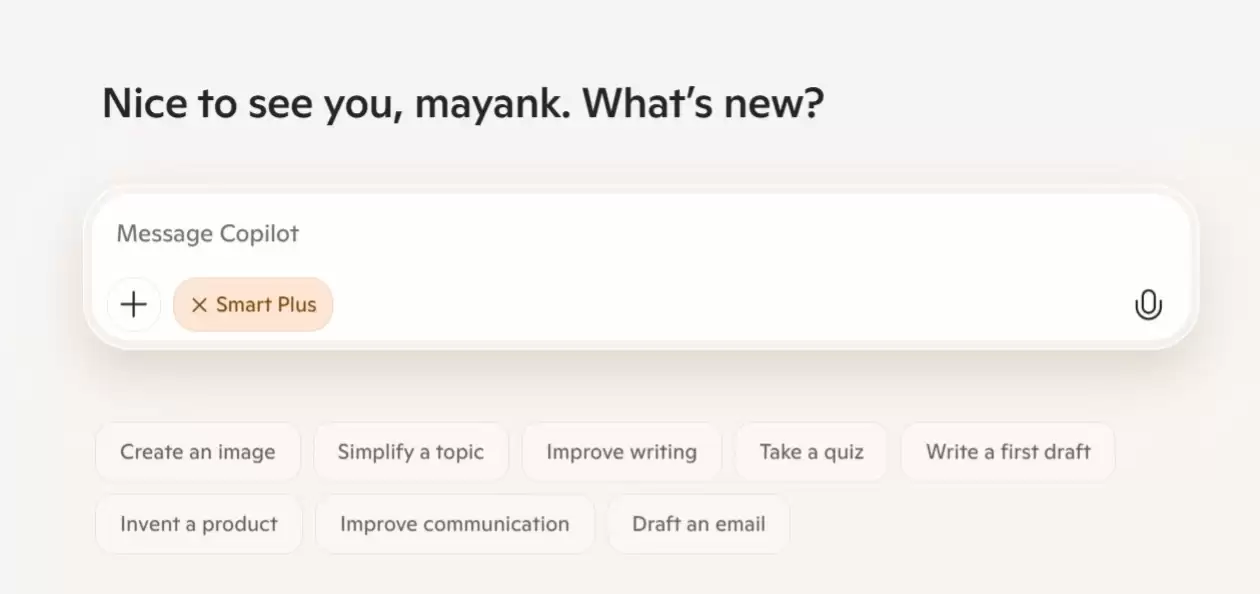The height and width of the screenshot is (594, 1260).
Task: Choose Write a first draft suggestion
Action: click(1007, 452)
